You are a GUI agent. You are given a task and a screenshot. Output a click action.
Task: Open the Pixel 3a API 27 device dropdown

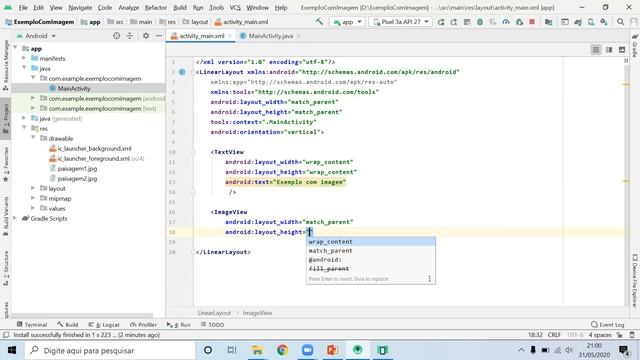click(400, 22)
